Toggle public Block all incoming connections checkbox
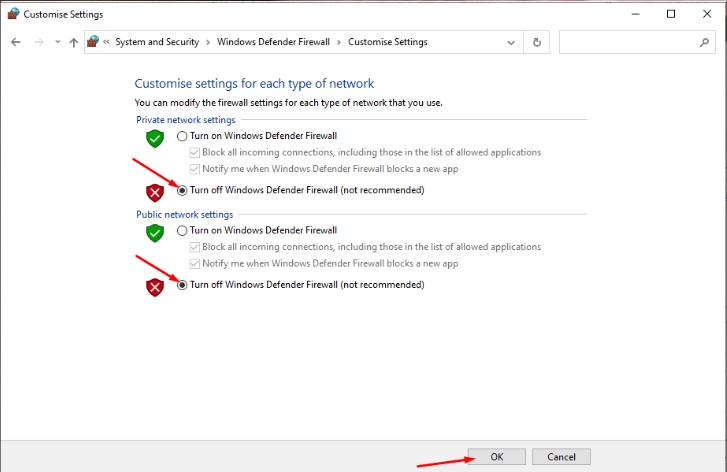Image resolution: width=727 pixels, height=472 pixels. (x=195, y=247)
